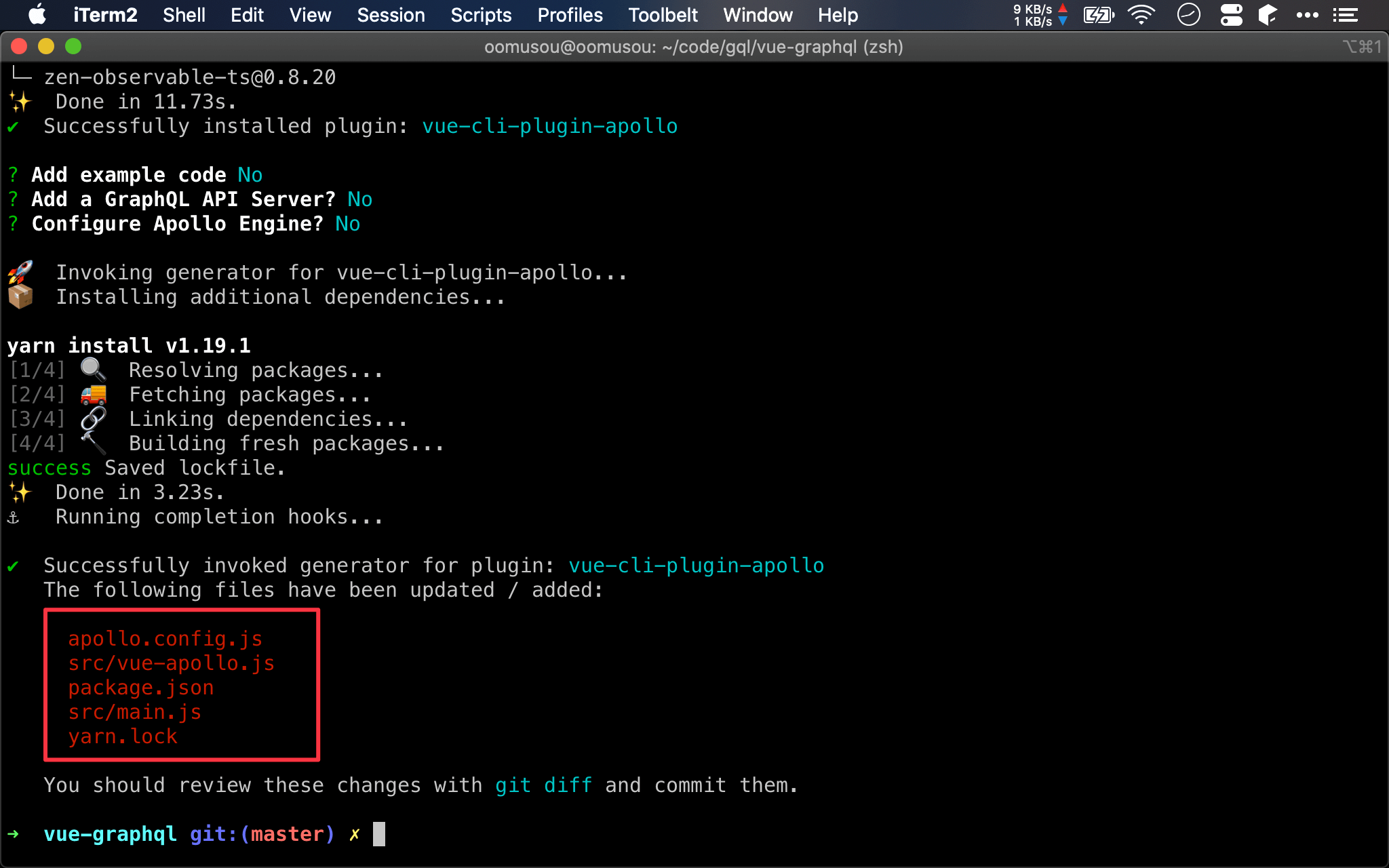Screen dimensions: 1389x868
Task: Expand the Session menu options
Action: pyautogui.click(x=389, y=15)
